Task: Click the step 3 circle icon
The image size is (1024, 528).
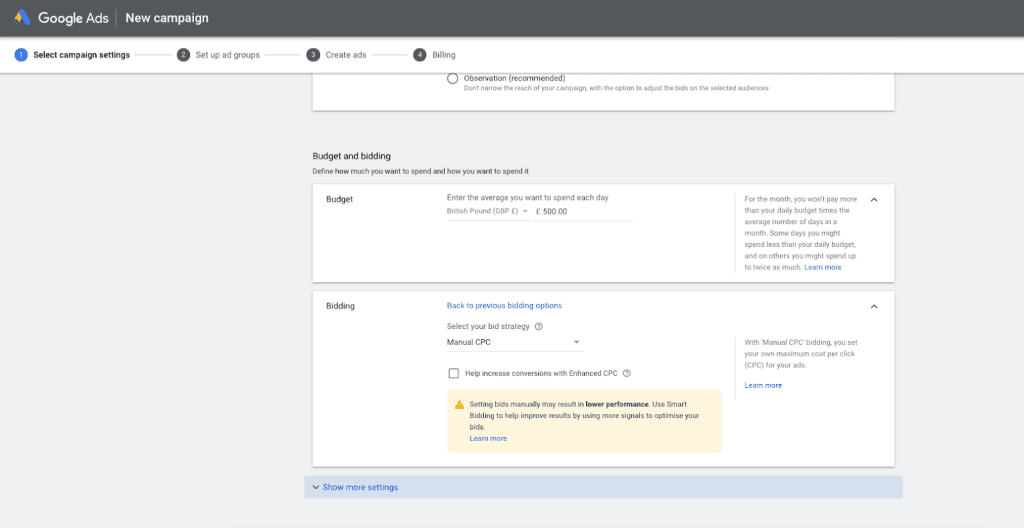Action: pyautogui.click(x=313, y=55)
